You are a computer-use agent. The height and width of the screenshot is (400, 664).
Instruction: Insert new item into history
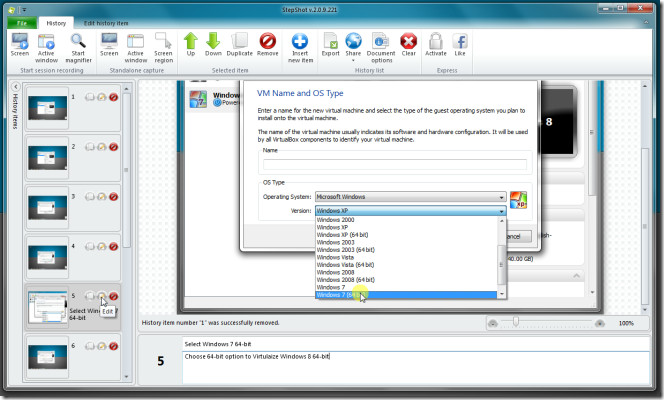coord(300,48)
